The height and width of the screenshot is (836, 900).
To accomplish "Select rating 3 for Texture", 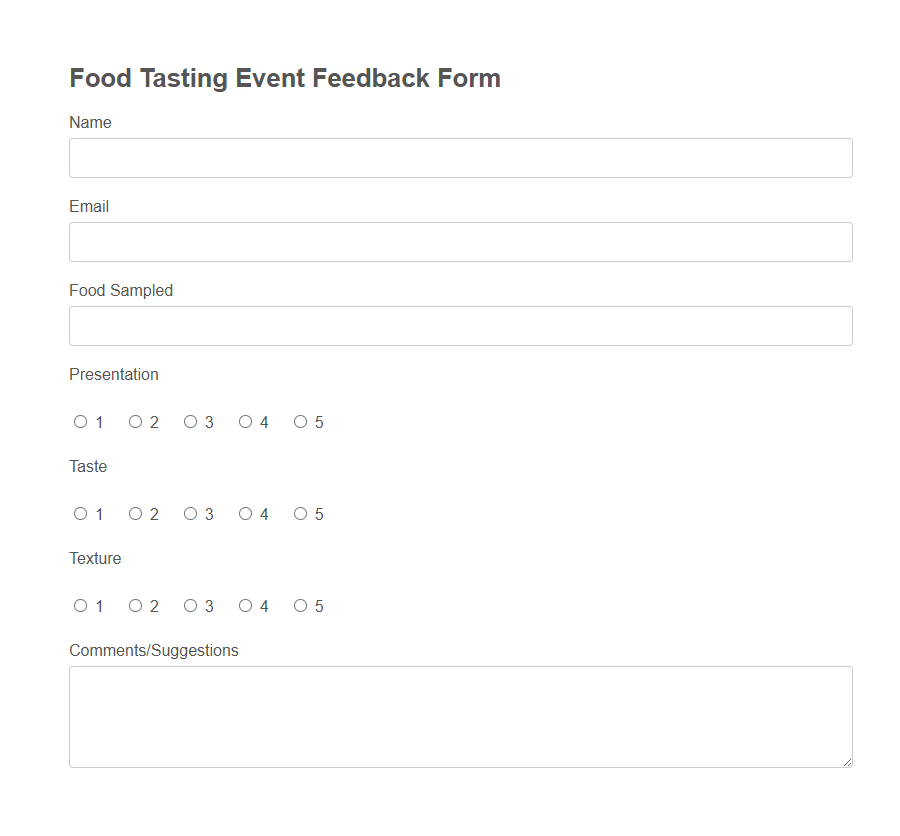I will 190,605.
